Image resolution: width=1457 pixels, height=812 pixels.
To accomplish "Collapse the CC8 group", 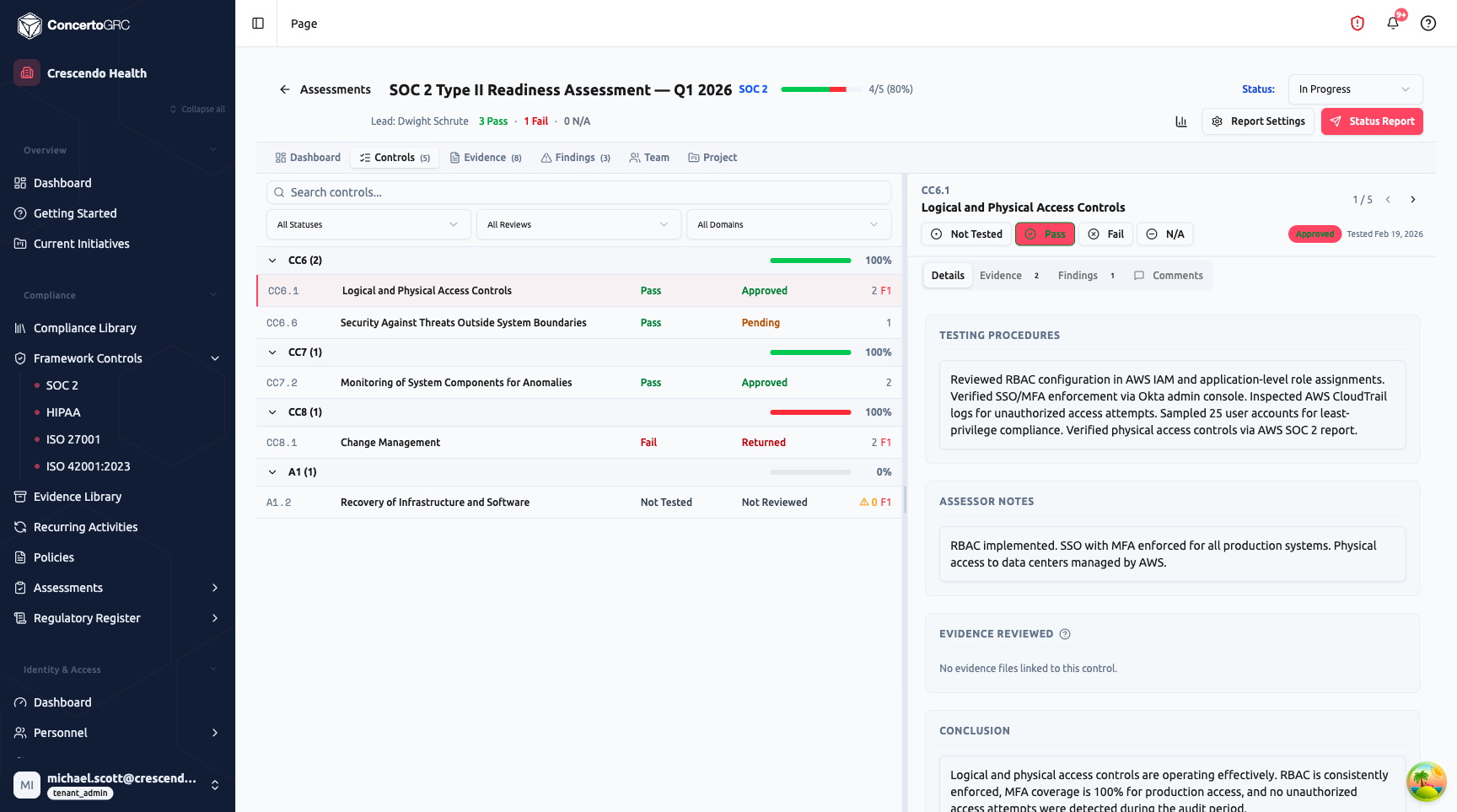I will pos(272,412).
